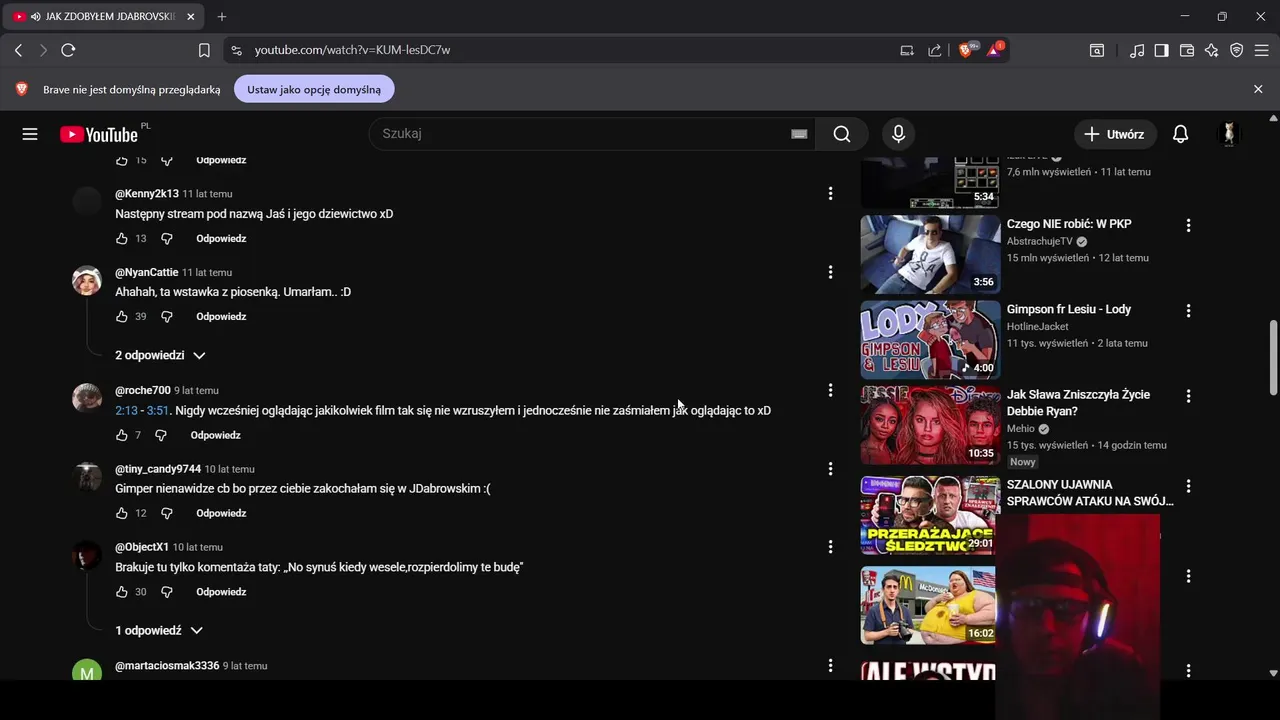The width and height of the screenshot is (1280, 720).
Task: Open the McDonald's video thumbnail 16:02
Action: 928,605
